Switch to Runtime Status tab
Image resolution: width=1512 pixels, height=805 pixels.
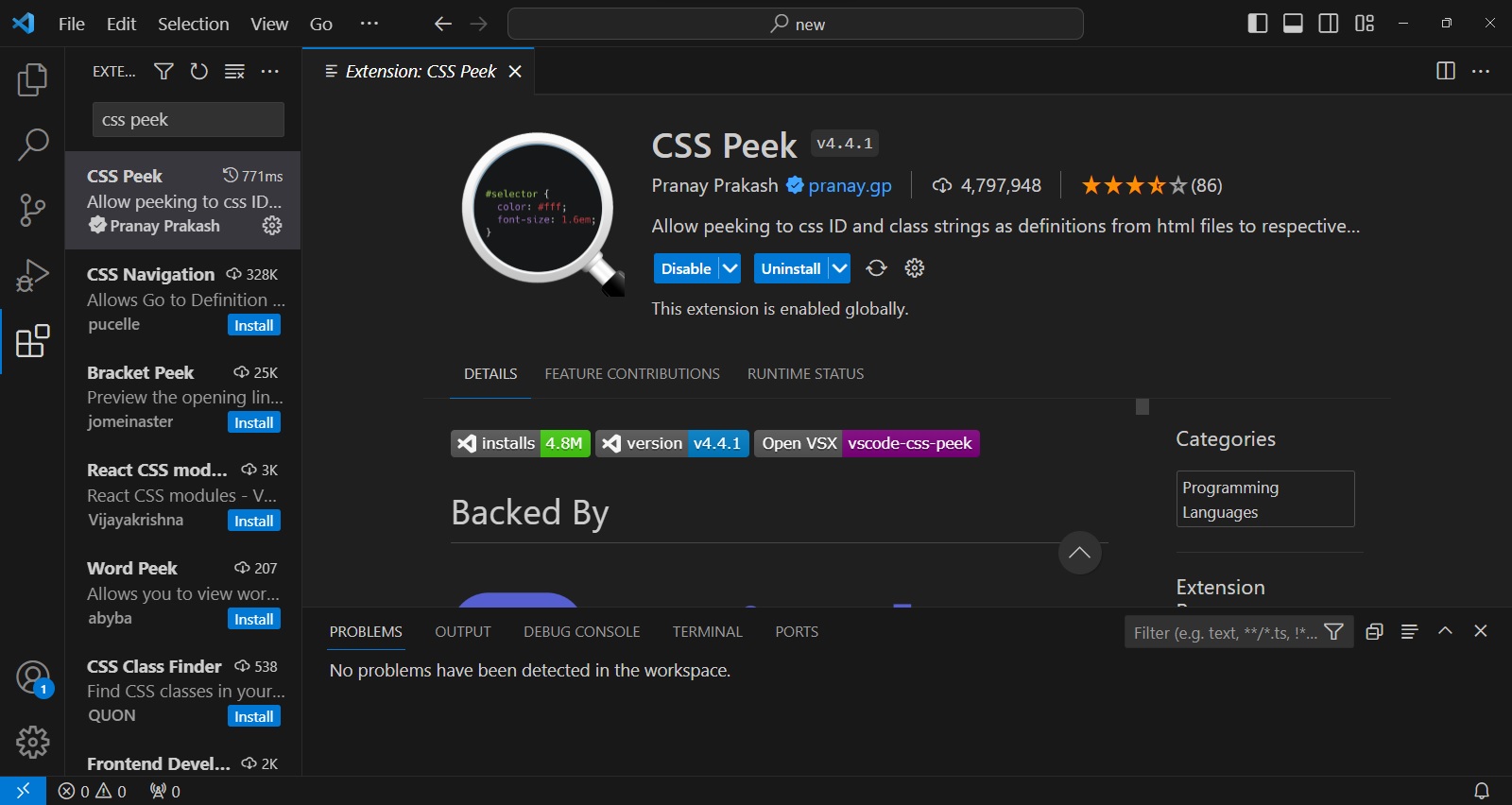tap(806, 374)
